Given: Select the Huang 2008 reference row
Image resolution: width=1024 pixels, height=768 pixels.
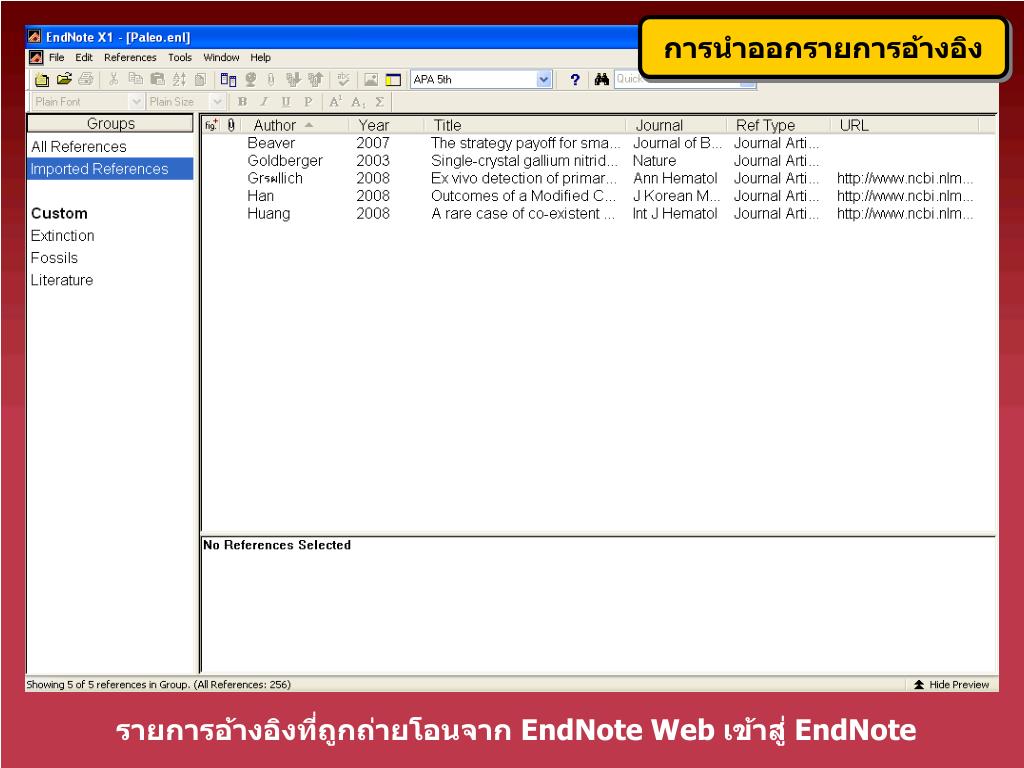Looking at the screenshot, I should [x=598, y=214].
